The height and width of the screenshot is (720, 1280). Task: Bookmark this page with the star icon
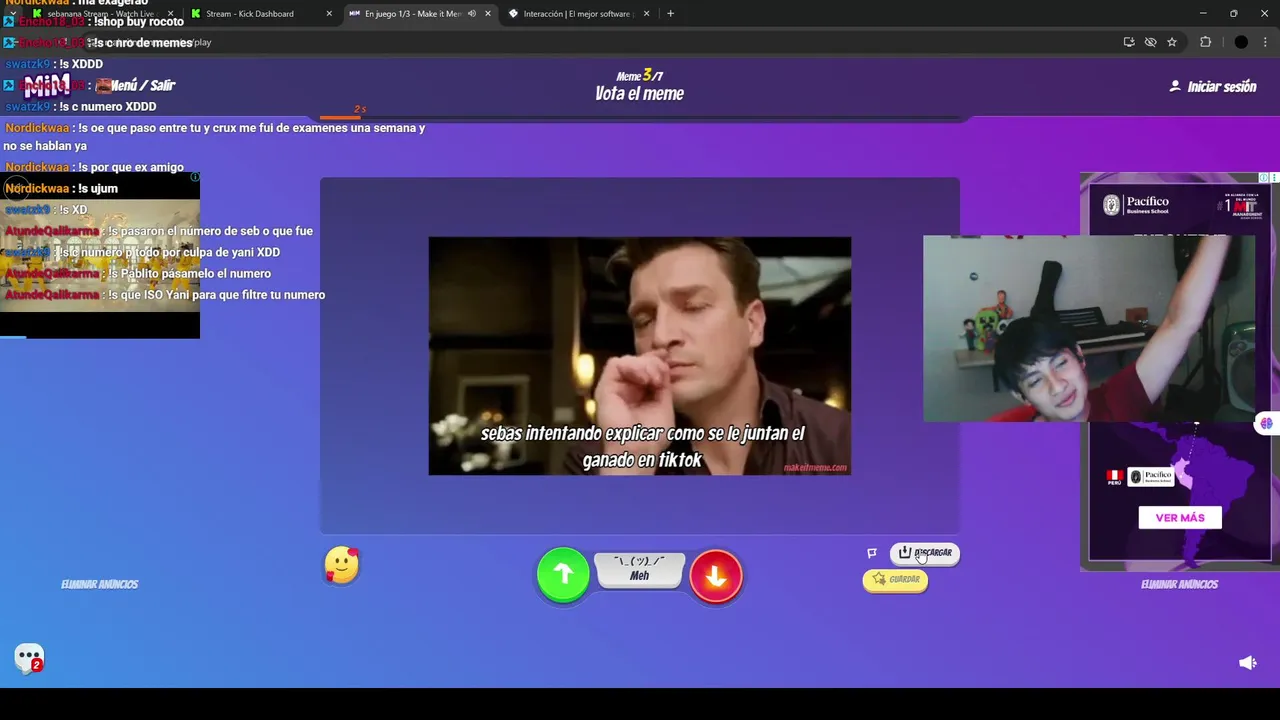click(1172, 42)
